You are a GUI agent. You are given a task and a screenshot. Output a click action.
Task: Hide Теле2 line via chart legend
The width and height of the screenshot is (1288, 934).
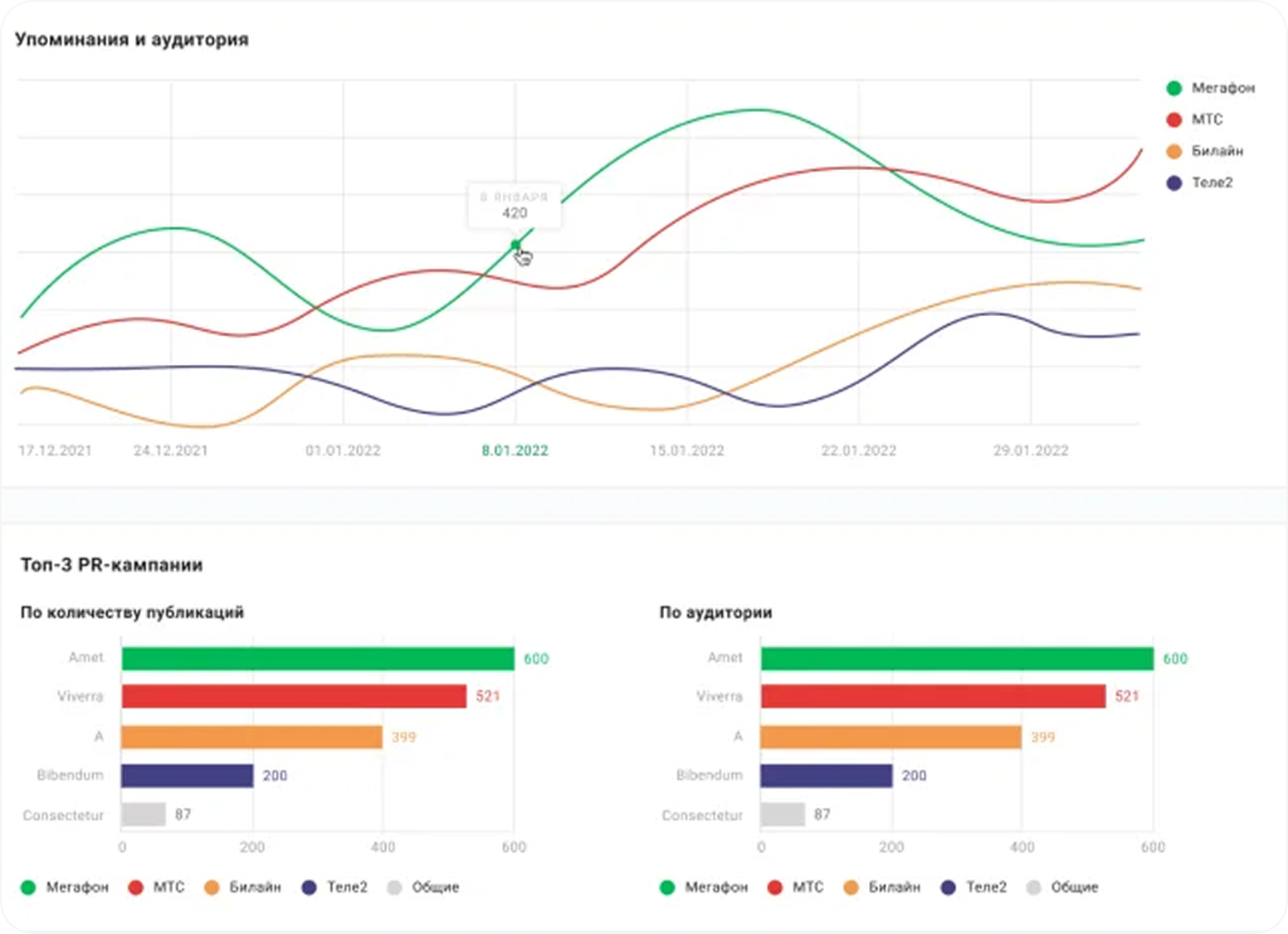point(1199,182)
